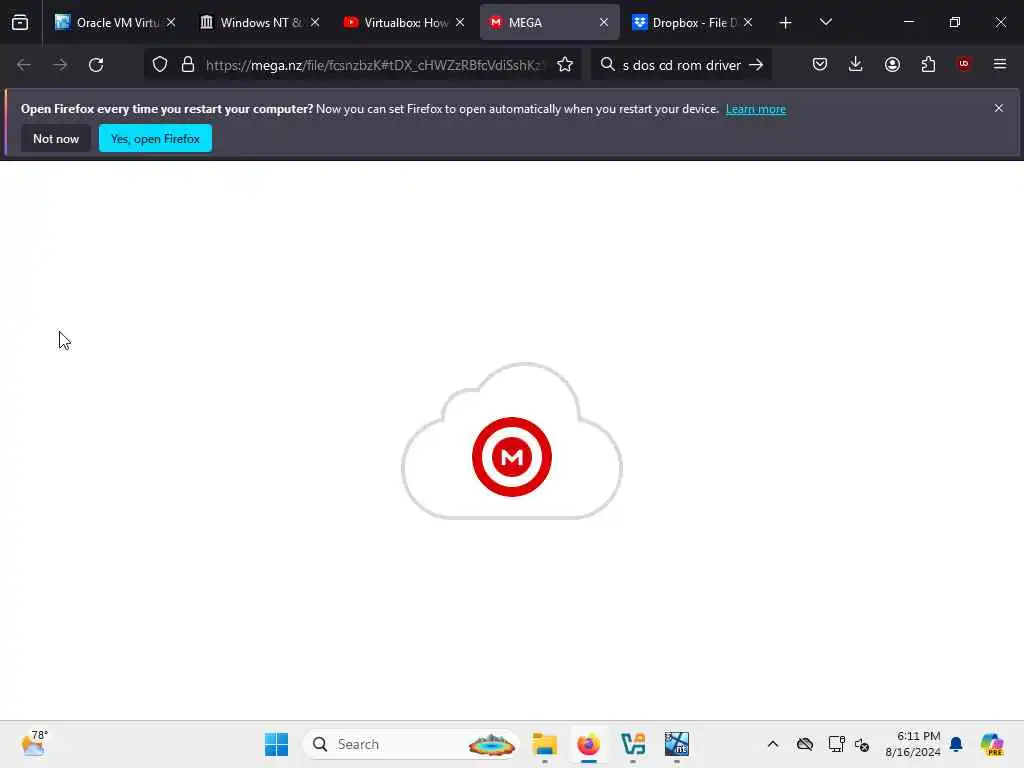The image size is (1024, 768).
Task: Switch to the YouTube Virtualbox tab
Action: 405,22
